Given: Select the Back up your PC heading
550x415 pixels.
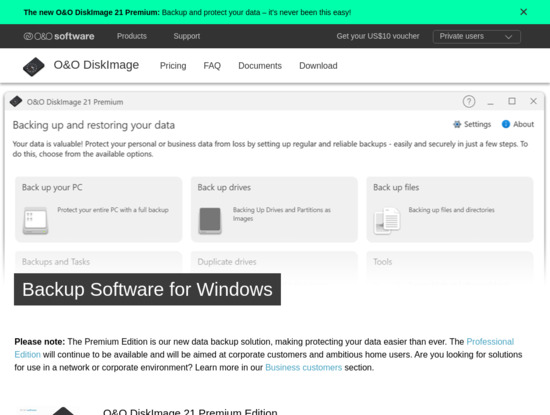Looking at the screenshot, I should (52, 187).
